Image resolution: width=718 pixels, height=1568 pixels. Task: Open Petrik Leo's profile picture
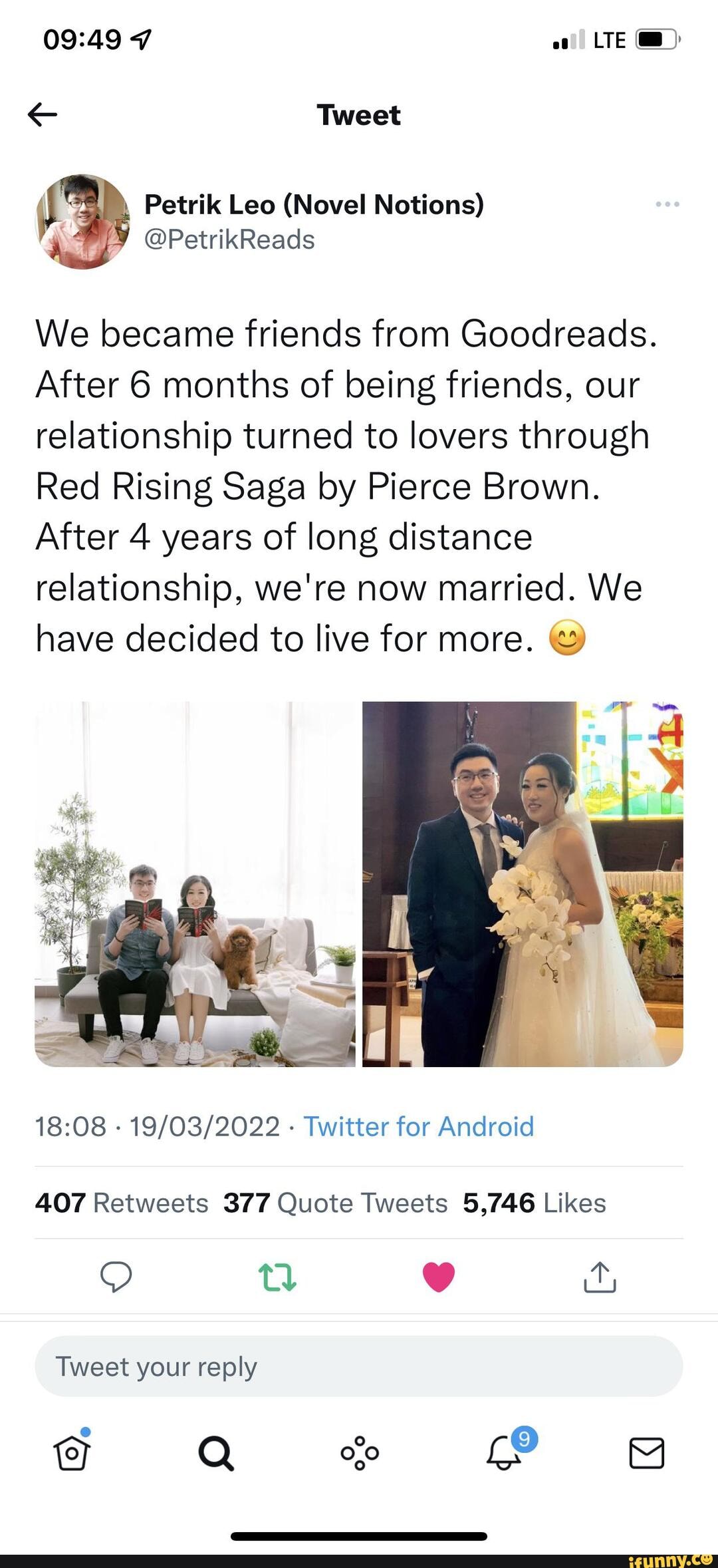(82, 222)
